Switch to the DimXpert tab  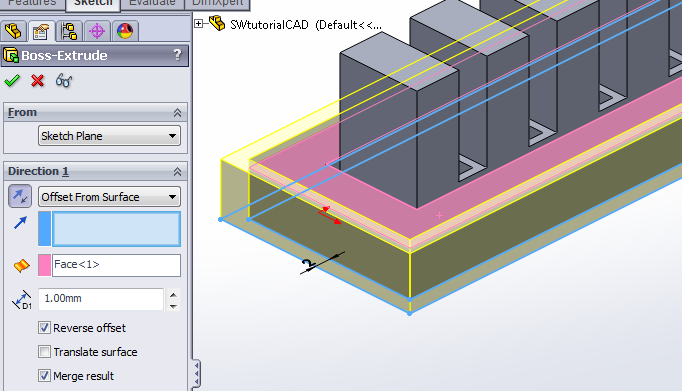(x=217, y=3)
